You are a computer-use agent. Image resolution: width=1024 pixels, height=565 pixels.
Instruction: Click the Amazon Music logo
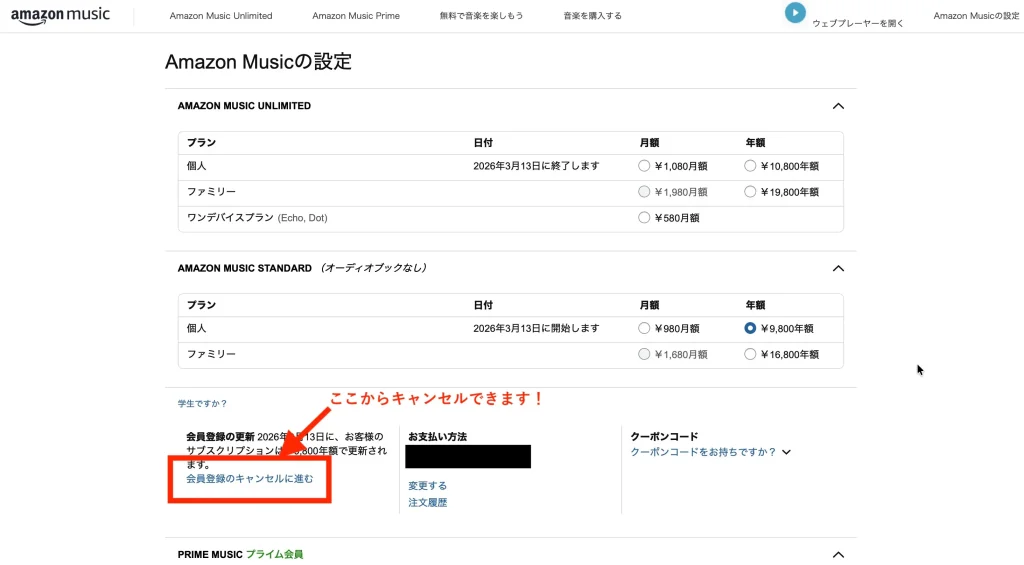(x=61, y=16)
